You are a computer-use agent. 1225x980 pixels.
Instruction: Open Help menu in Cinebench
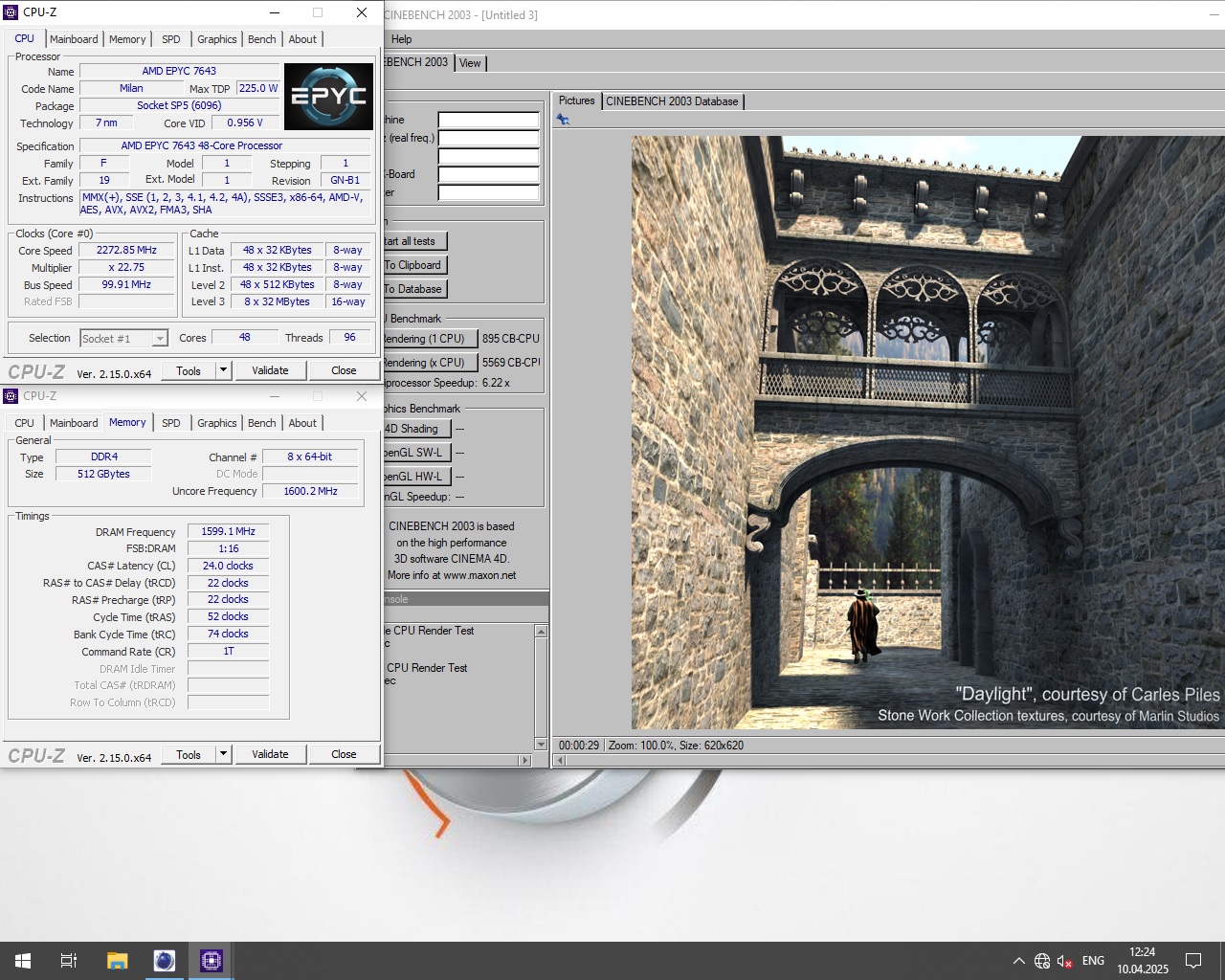tap(402, 39)
